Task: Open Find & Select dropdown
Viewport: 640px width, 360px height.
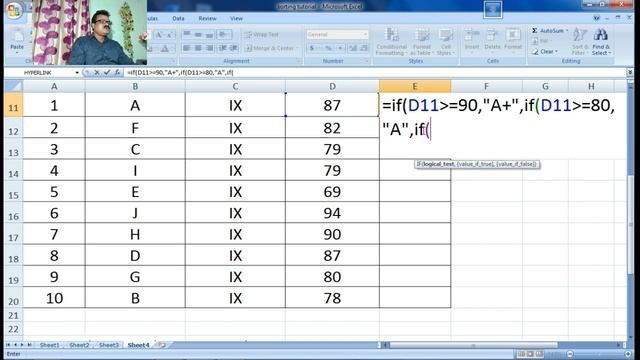Action: click(601, 42)
